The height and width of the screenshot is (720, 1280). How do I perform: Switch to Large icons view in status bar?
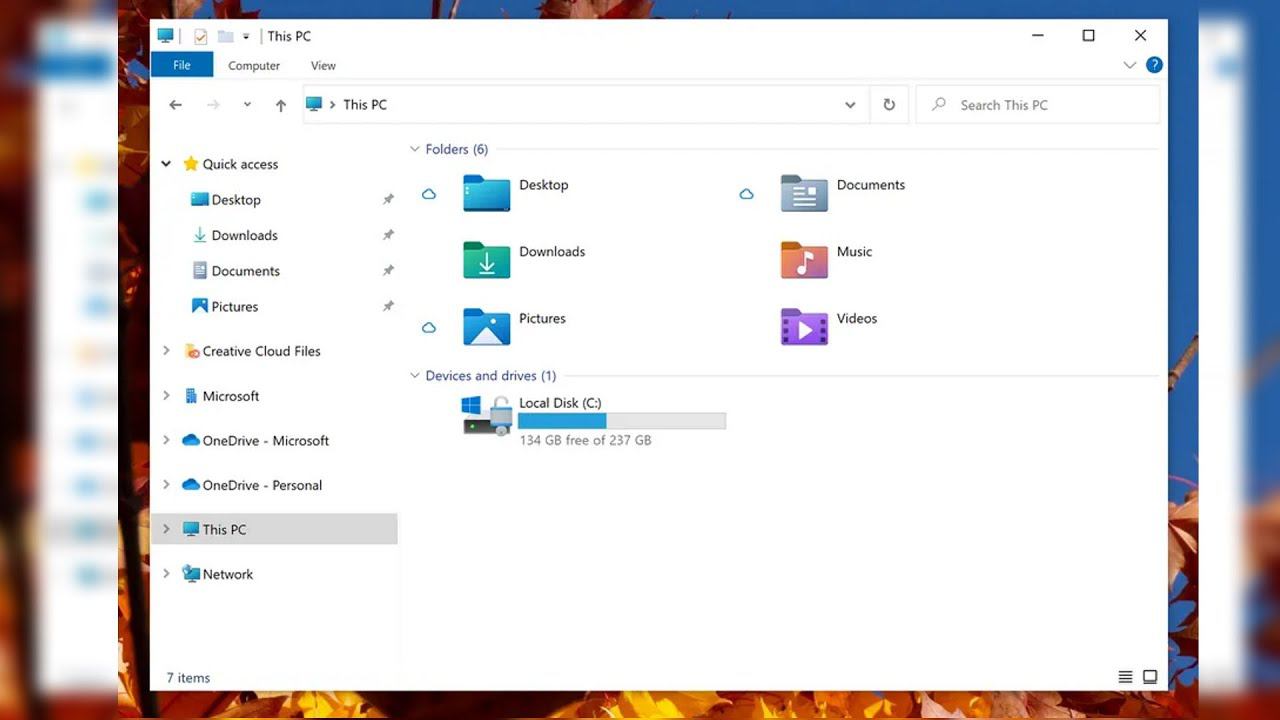point(1150,677)
